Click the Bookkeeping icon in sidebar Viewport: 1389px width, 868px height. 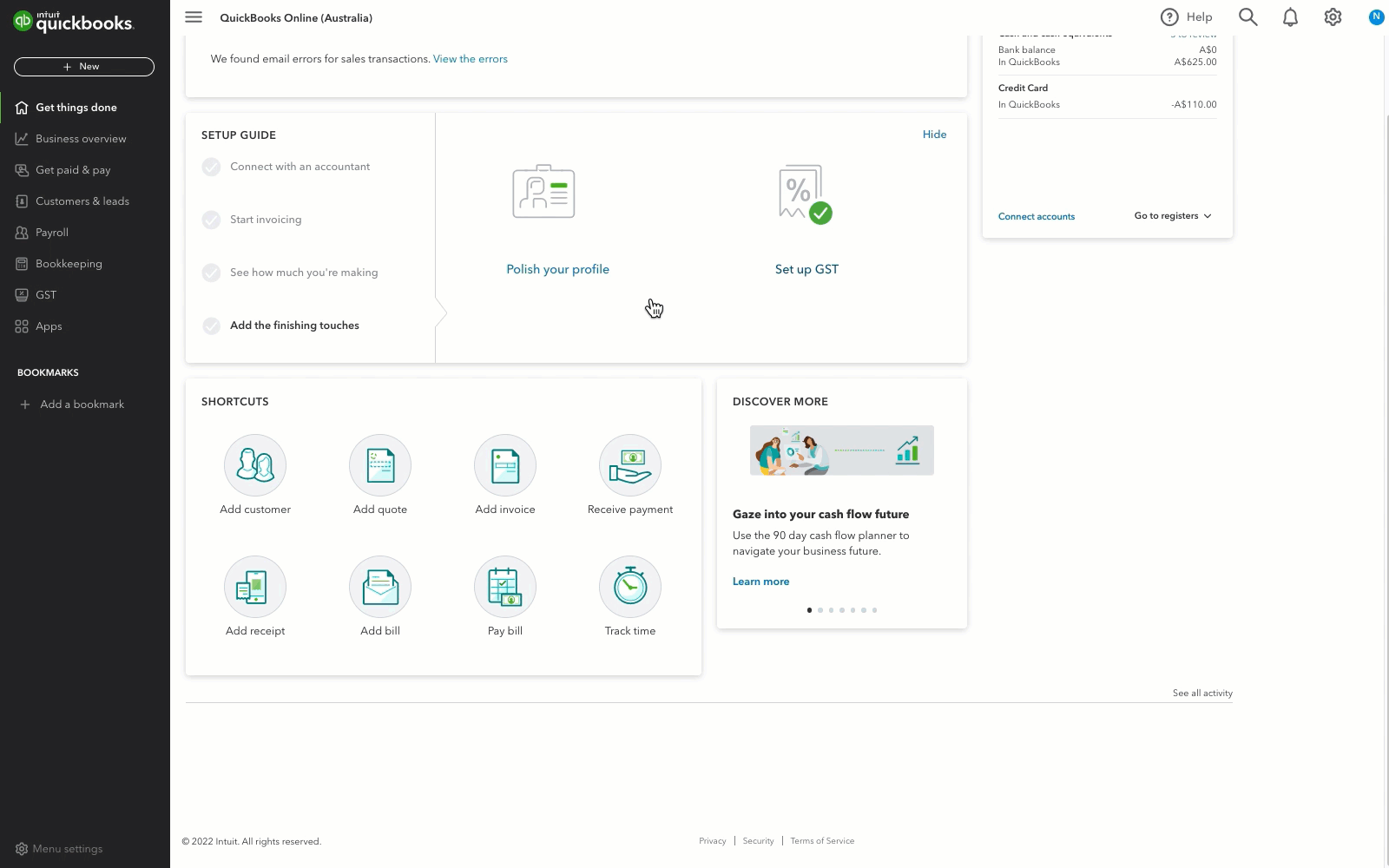click(22, 264)
